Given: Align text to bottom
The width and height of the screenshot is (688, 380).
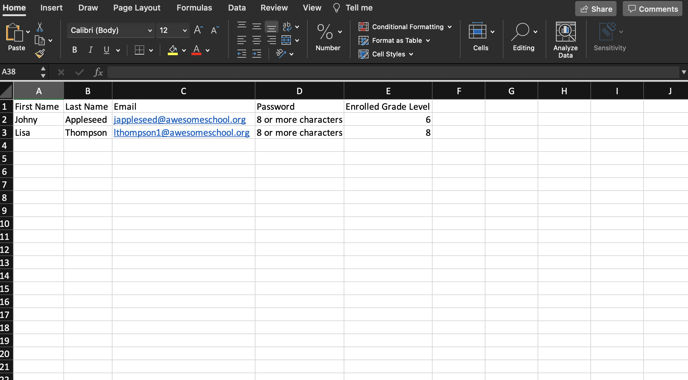Looking at the screenshot, I should pos(272,27).
